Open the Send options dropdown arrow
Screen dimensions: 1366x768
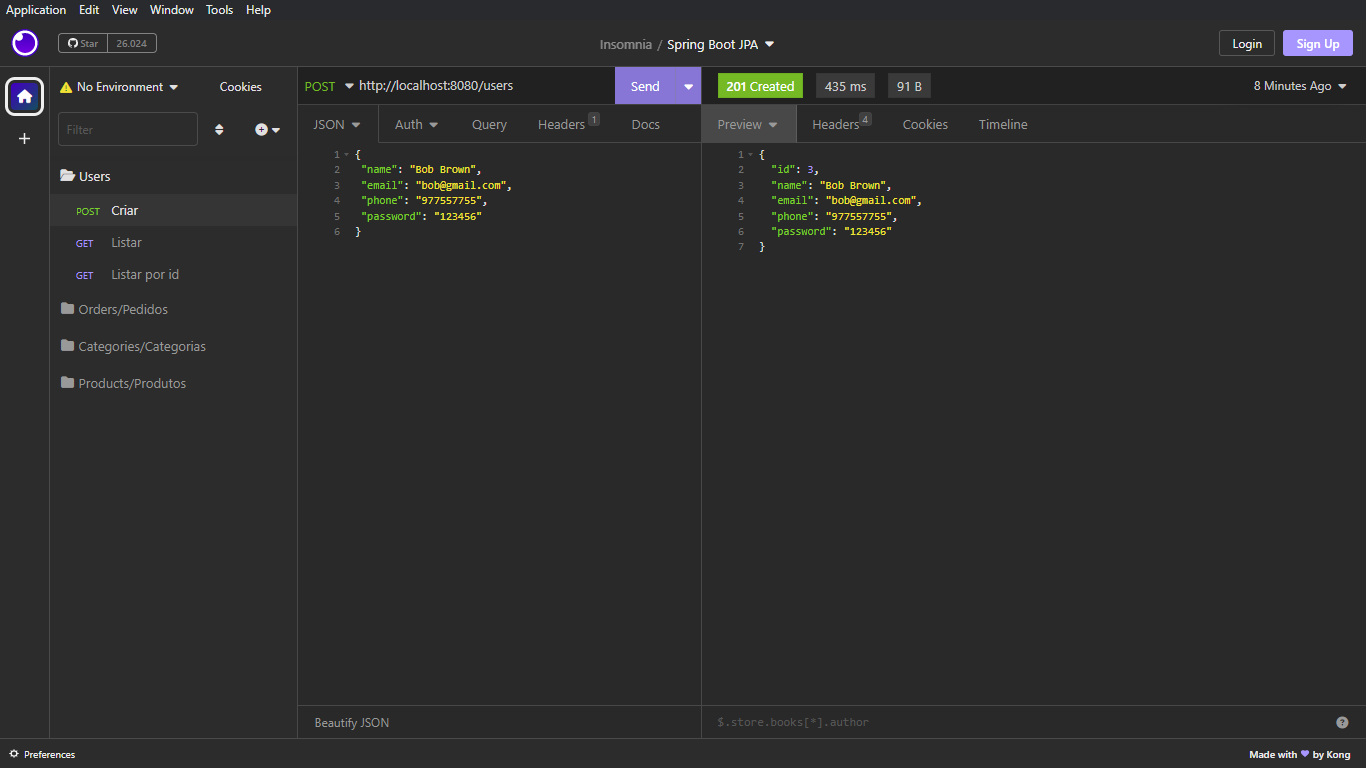coord(688,86)
